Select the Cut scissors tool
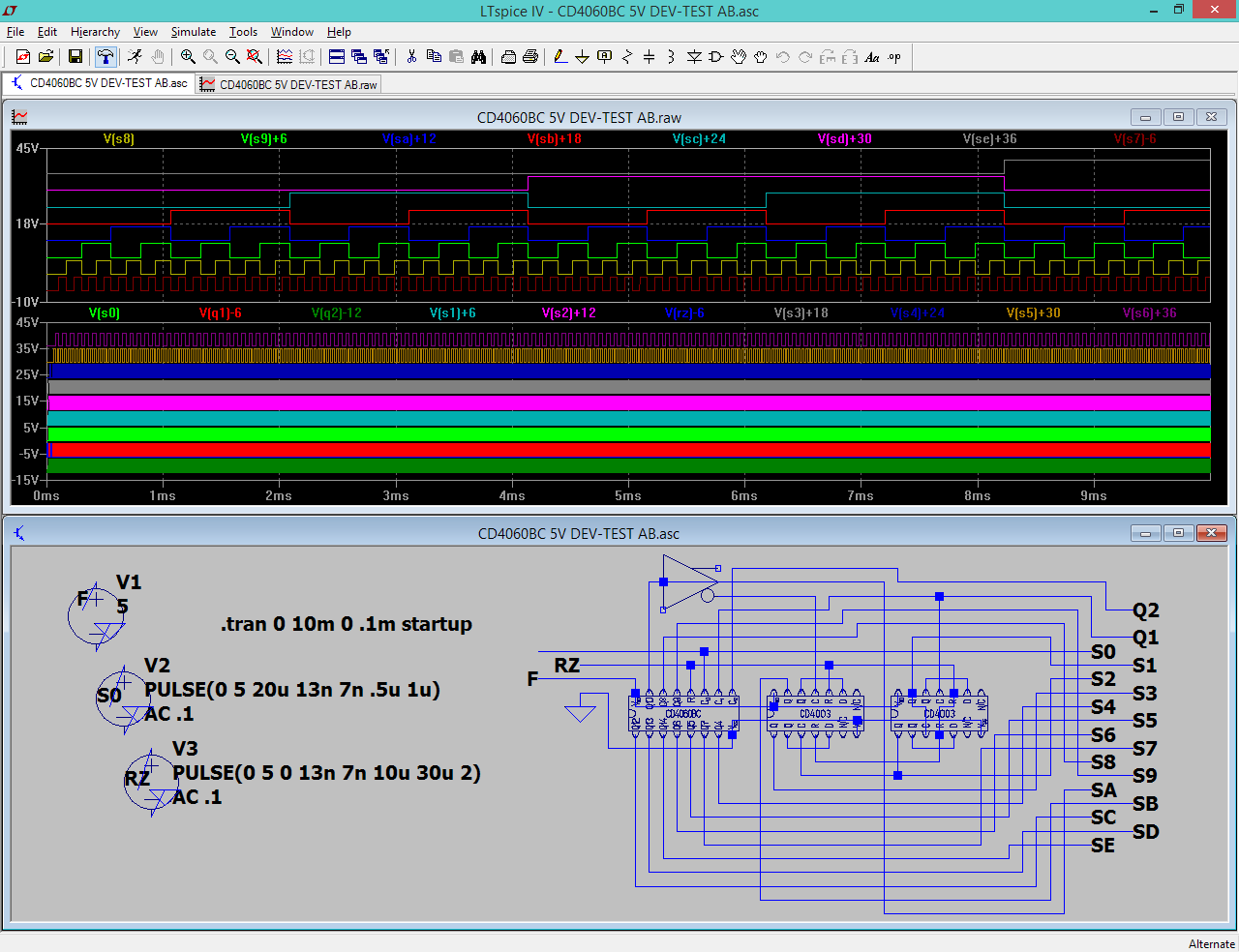Viewport: 1239px width, 952px height. [x=411, y=57]
